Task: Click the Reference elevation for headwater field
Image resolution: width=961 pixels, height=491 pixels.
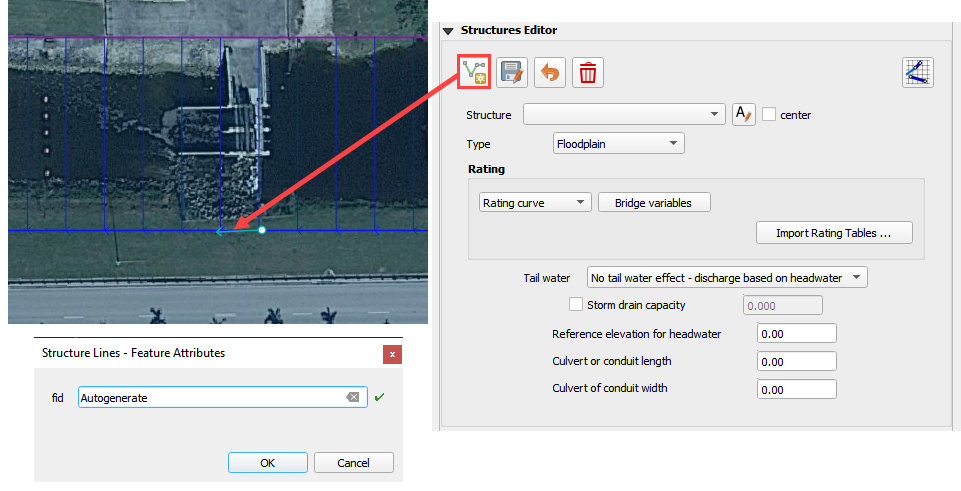Action: 796,334
